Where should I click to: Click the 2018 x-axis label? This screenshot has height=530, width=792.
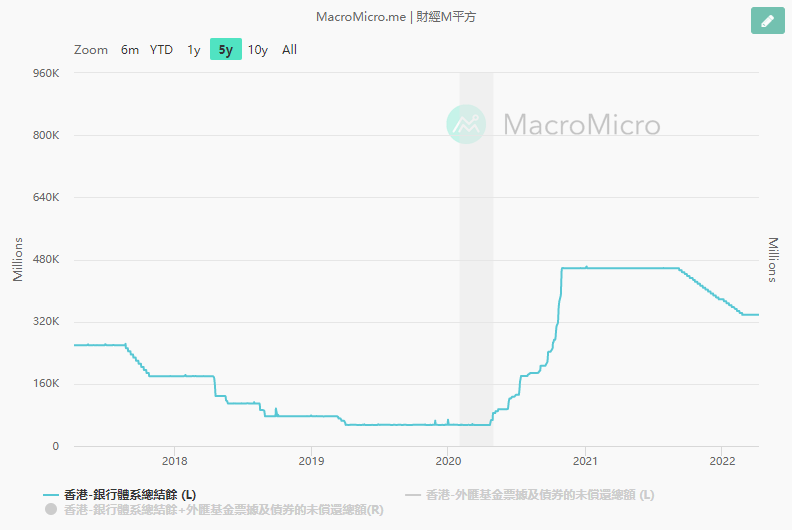174,461
